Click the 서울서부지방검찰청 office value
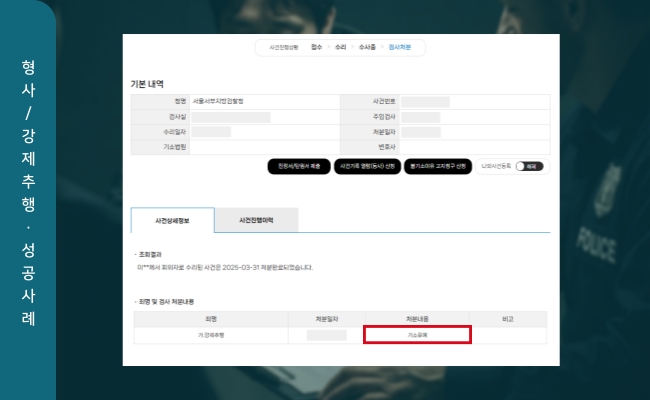Screen dimensions: 650x400 [x=217, y=102]
